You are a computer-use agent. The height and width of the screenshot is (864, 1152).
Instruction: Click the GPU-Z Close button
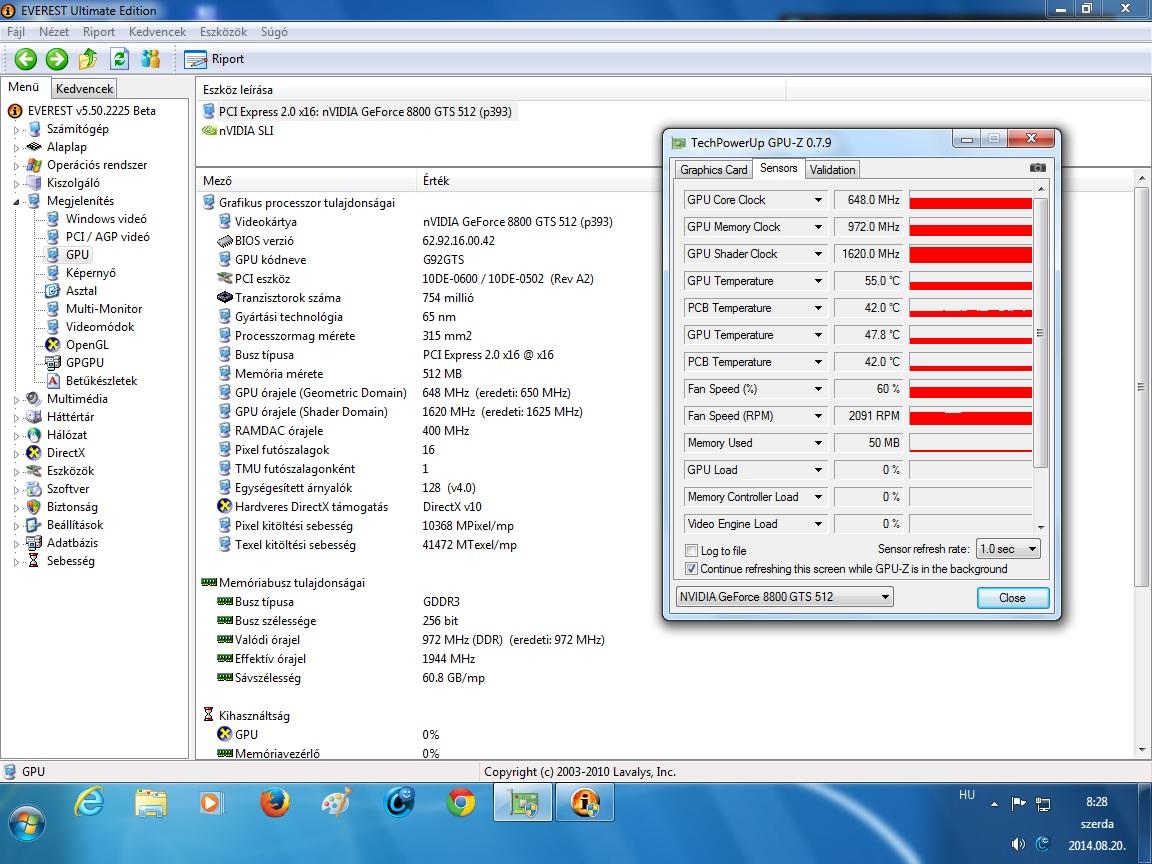click(1012, 597)
